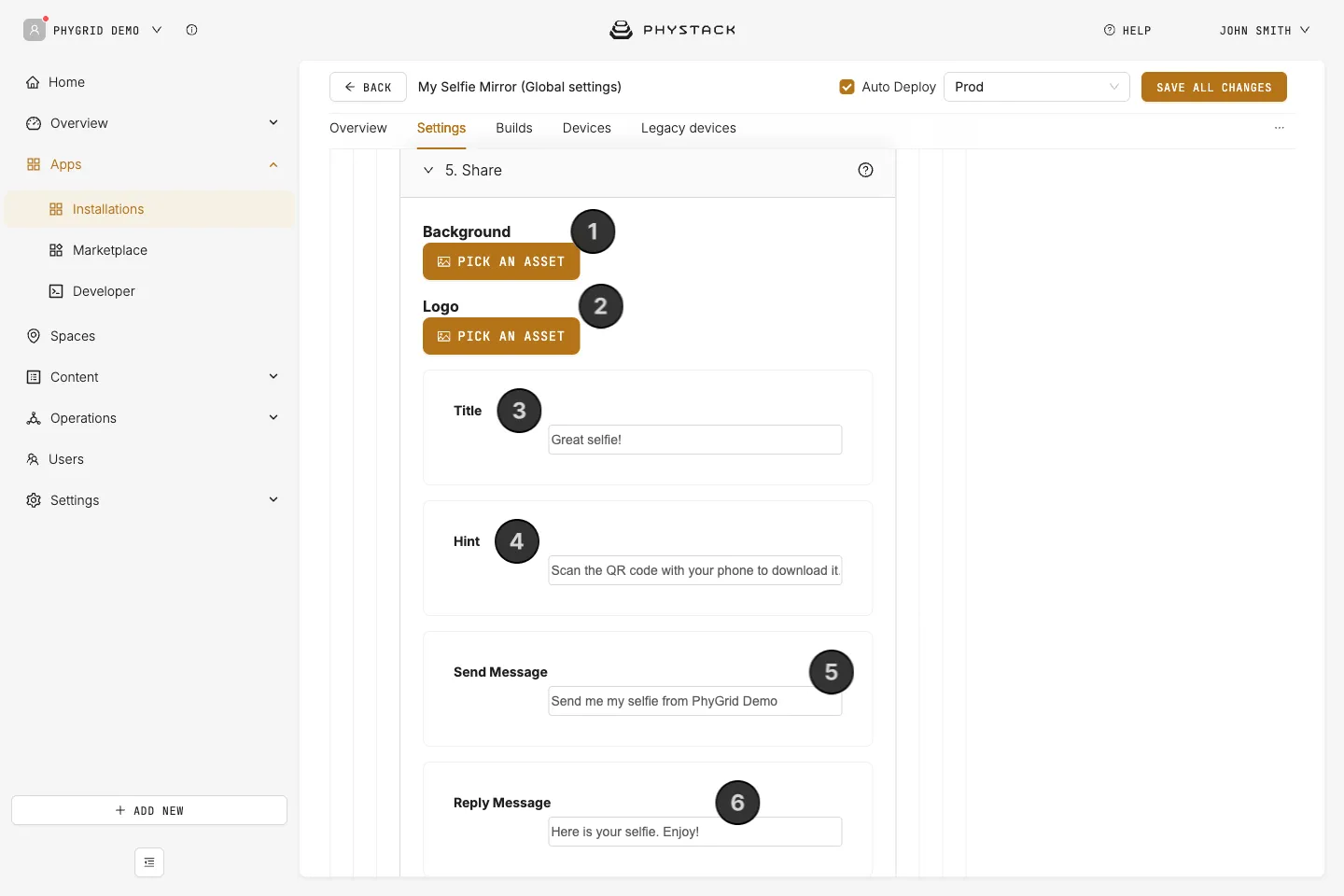Screen dimensions: 1344x896
Task: Click Save All Changes
Action: (1214, 87)
